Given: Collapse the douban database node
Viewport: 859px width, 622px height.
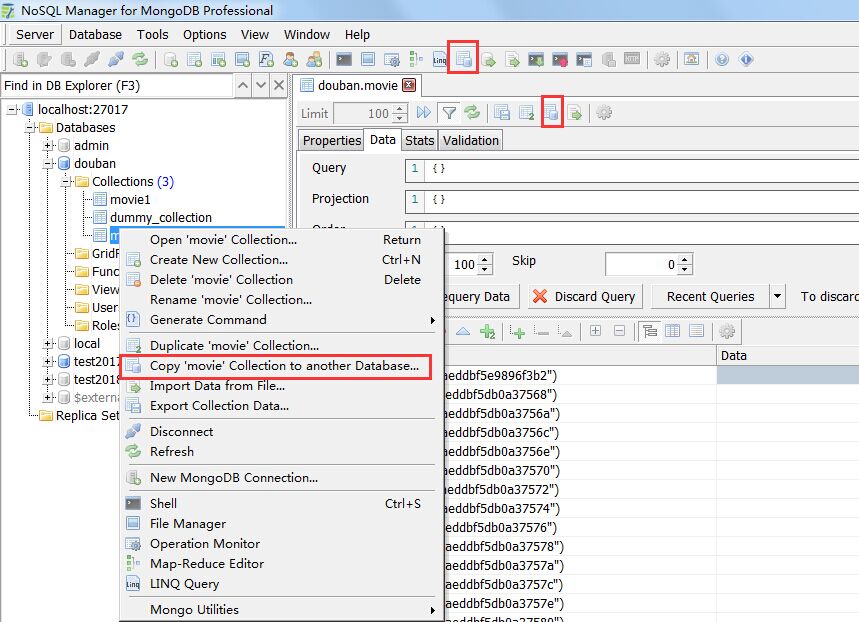Looking at the screenshot, I should click(47, 163).
